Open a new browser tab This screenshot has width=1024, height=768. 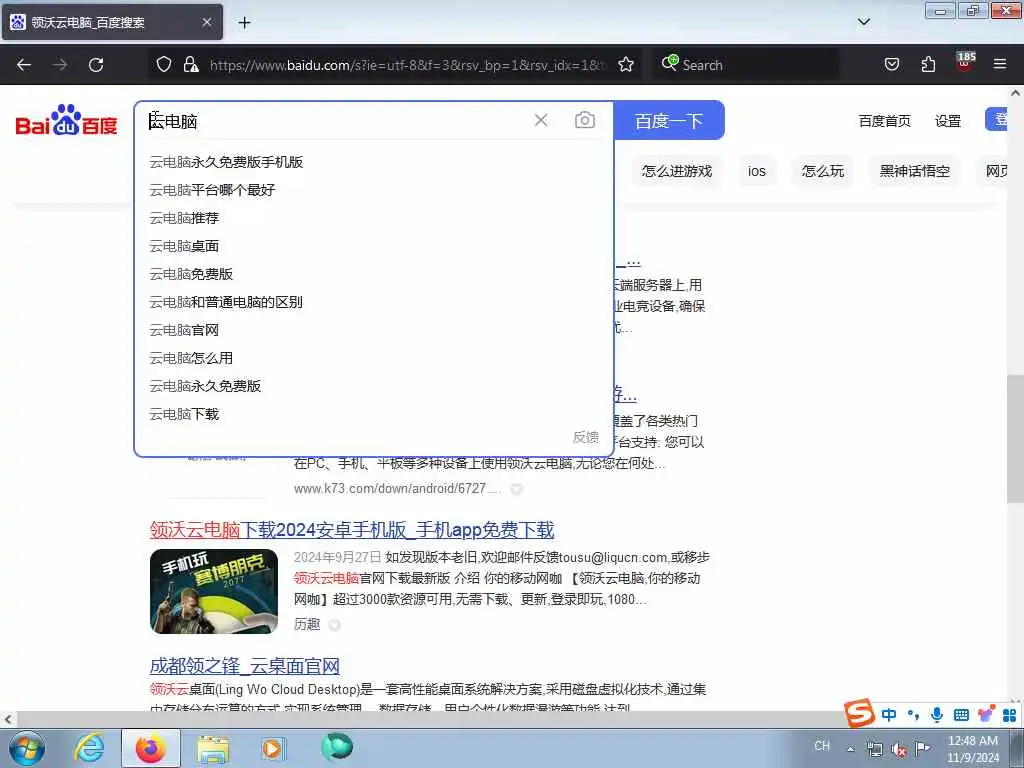pyautogui.click(x=244, y=23)
